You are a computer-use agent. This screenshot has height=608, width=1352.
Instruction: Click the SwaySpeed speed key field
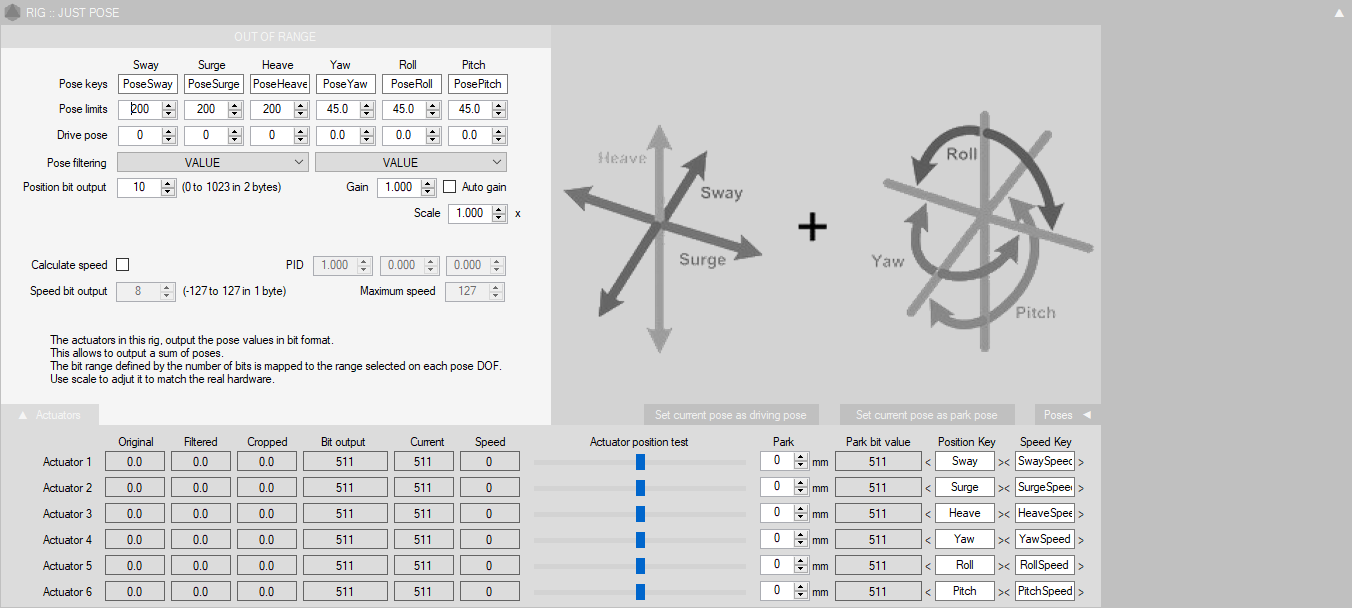(x=1044, y=461)
